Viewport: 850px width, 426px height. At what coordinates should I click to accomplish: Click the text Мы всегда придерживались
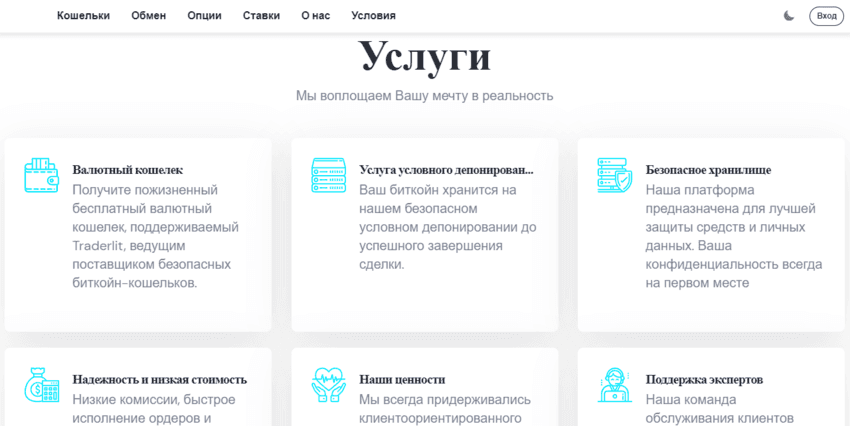click(x=445, y=400)
